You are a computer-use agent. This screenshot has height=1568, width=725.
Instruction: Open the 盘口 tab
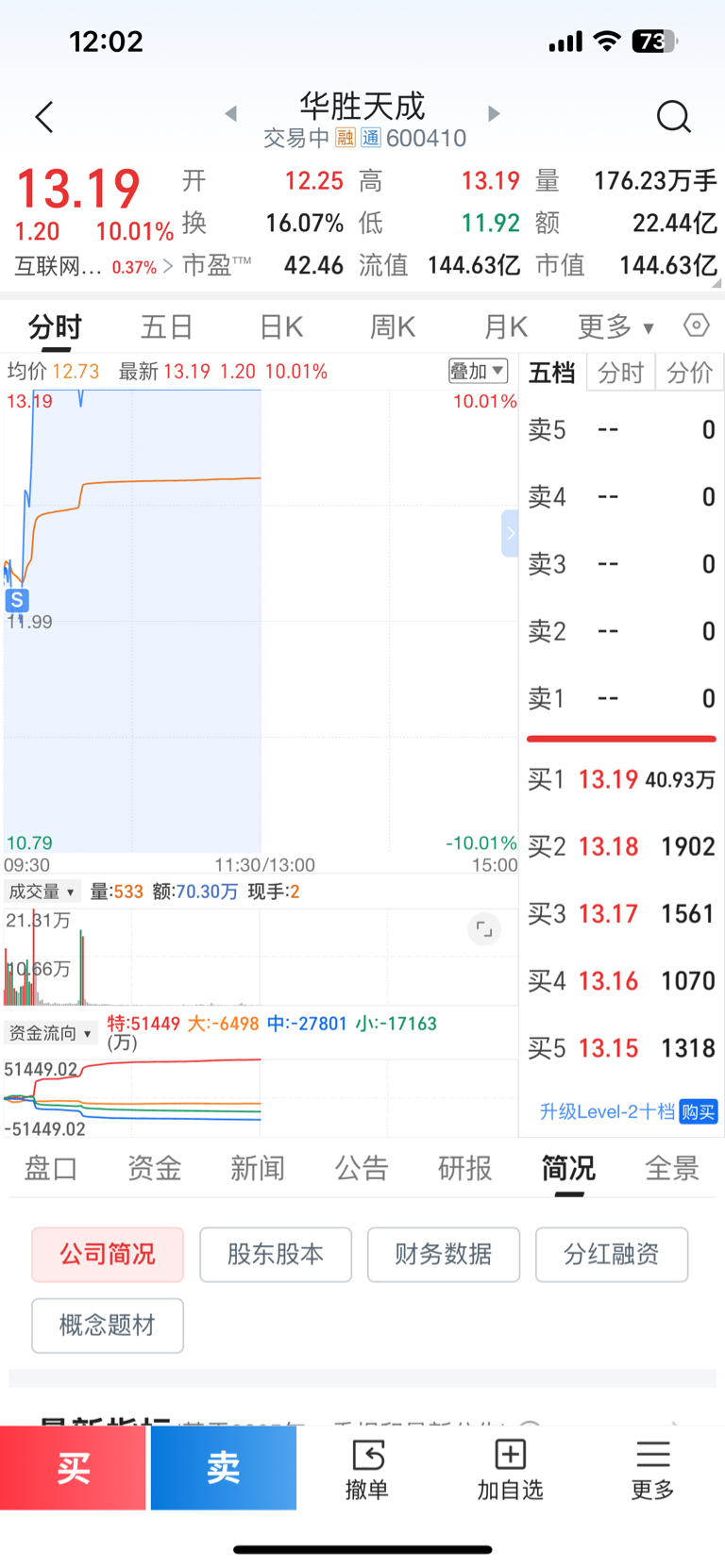[51, 1168]
